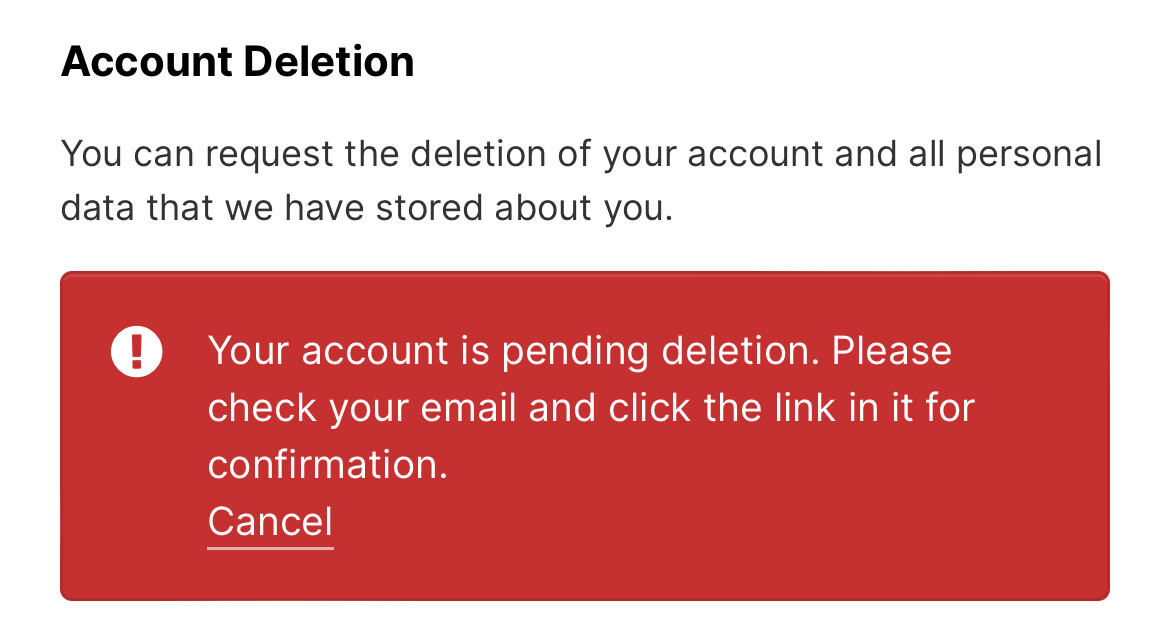Click the word 'personal' in the description
Viewport: 1170px width, 635px height.
pyautogui.click(x=1029, y=155)
